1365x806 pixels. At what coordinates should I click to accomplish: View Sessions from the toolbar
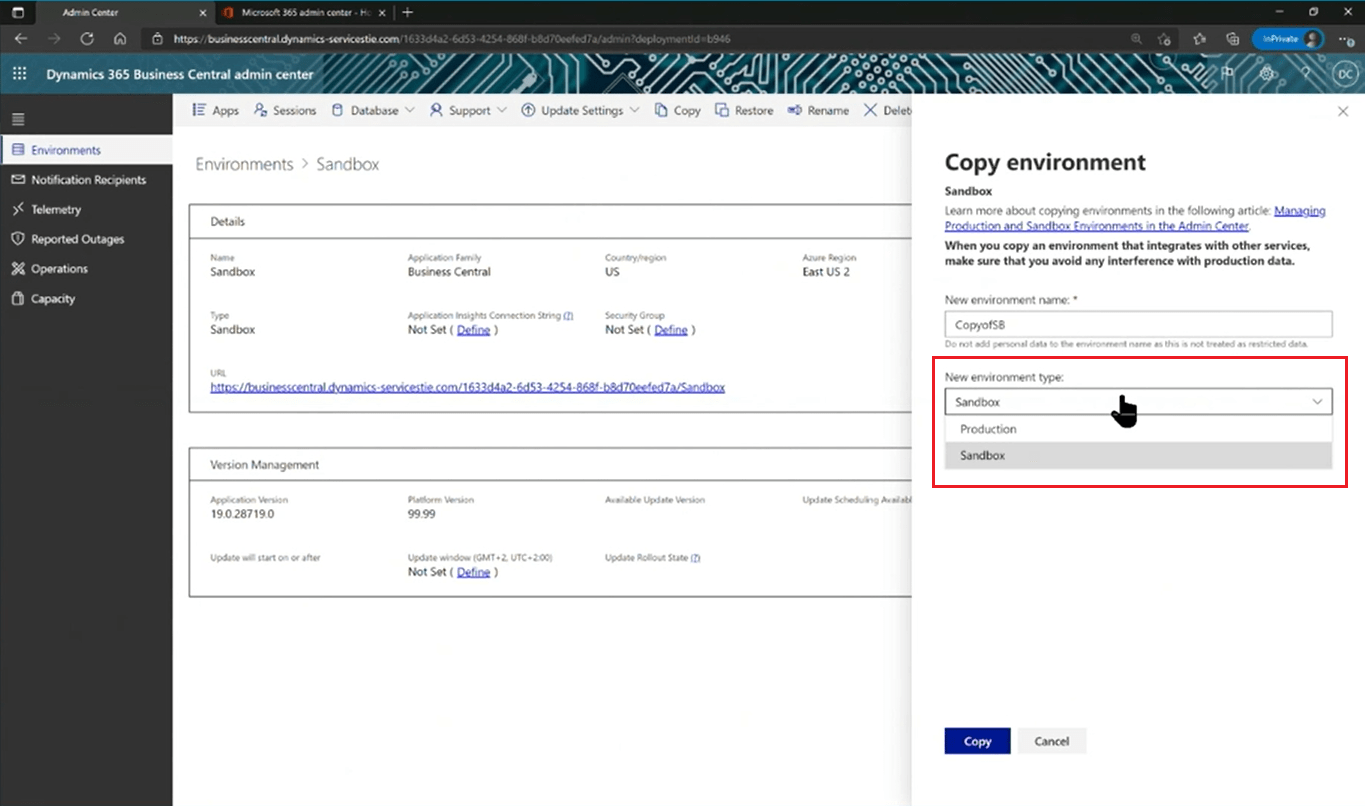[x=285, y=110]
